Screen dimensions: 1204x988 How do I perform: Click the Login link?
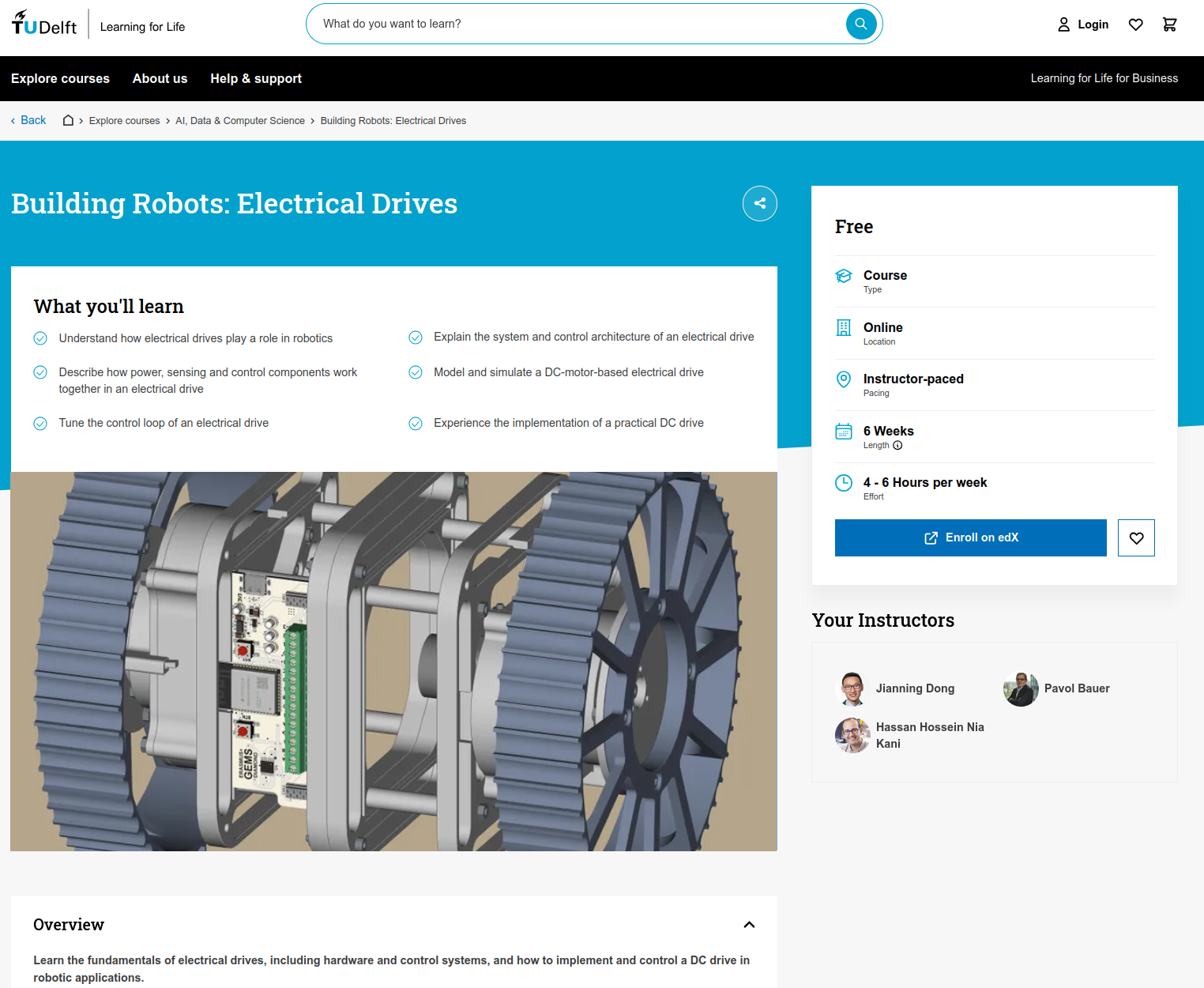click(x=1083, y=25)
